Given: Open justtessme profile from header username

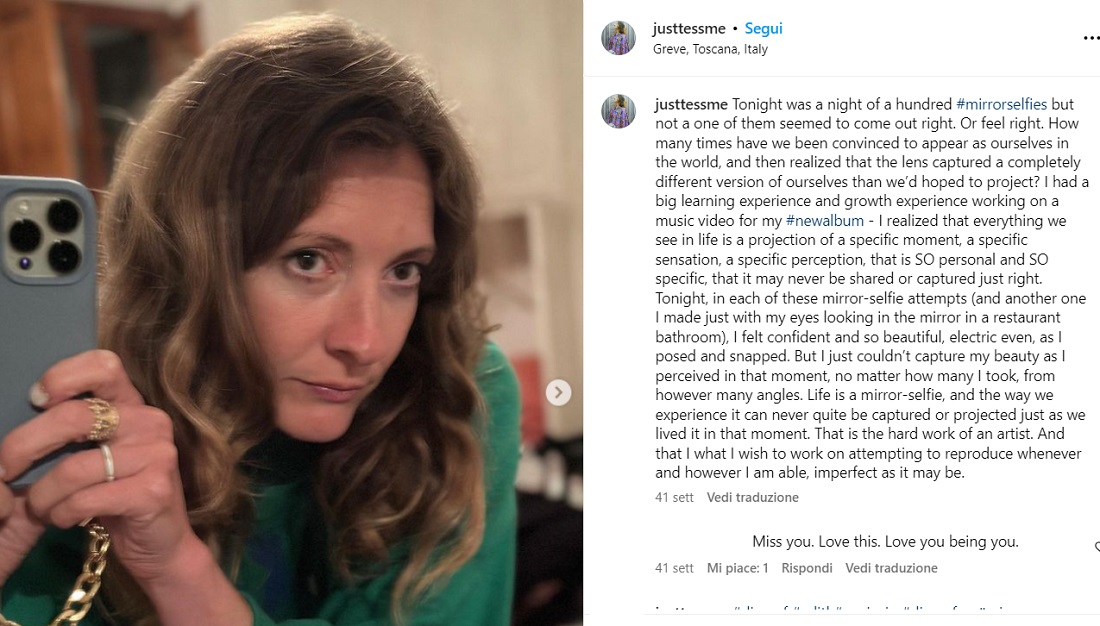Looking at the screenshot, I should coord(689,29).
